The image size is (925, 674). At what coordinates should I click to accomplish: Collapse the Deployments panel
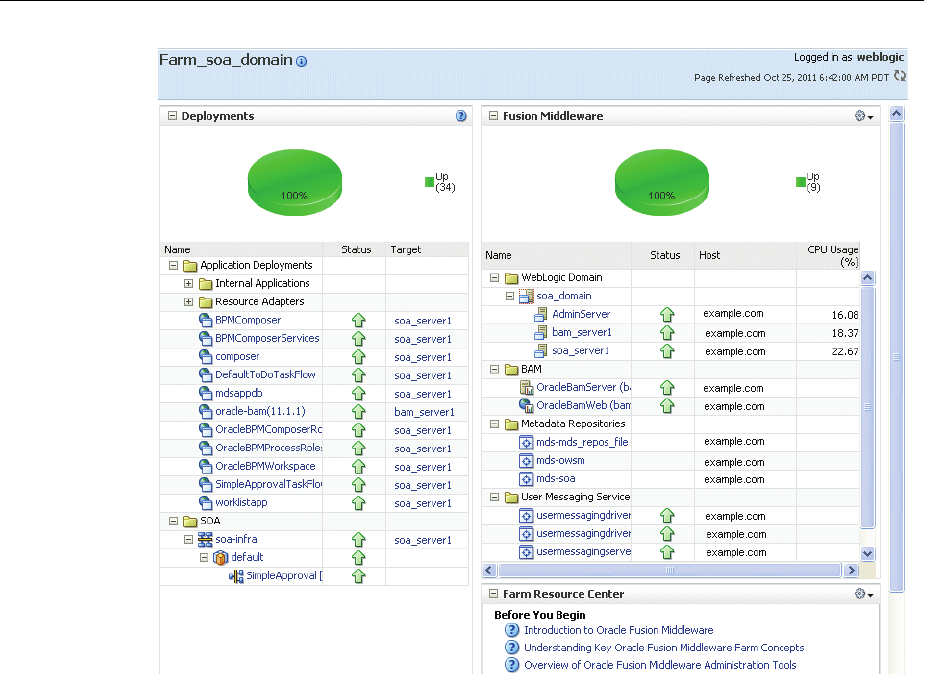(x=172, y=116)
